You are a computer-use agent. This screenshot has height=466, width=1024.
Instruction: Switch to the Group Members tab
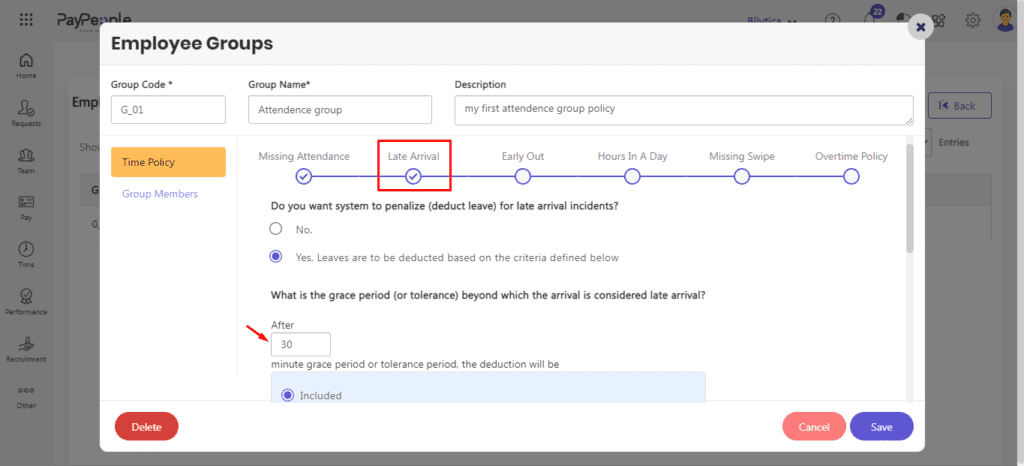tap(160, 194)
